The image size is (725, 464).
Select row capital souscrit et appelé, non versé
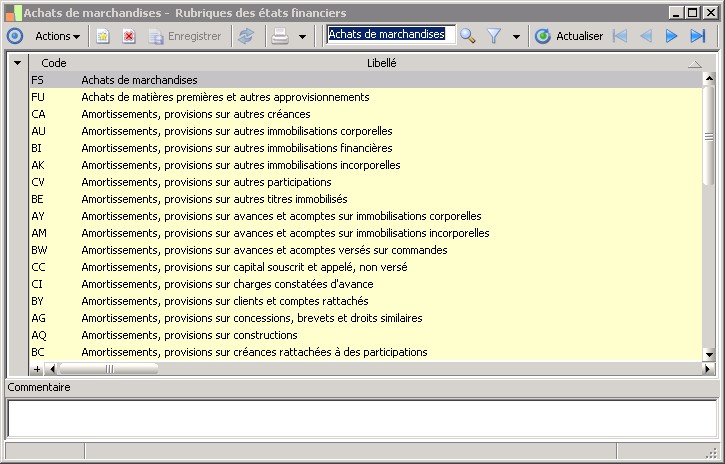coord(366,267)
